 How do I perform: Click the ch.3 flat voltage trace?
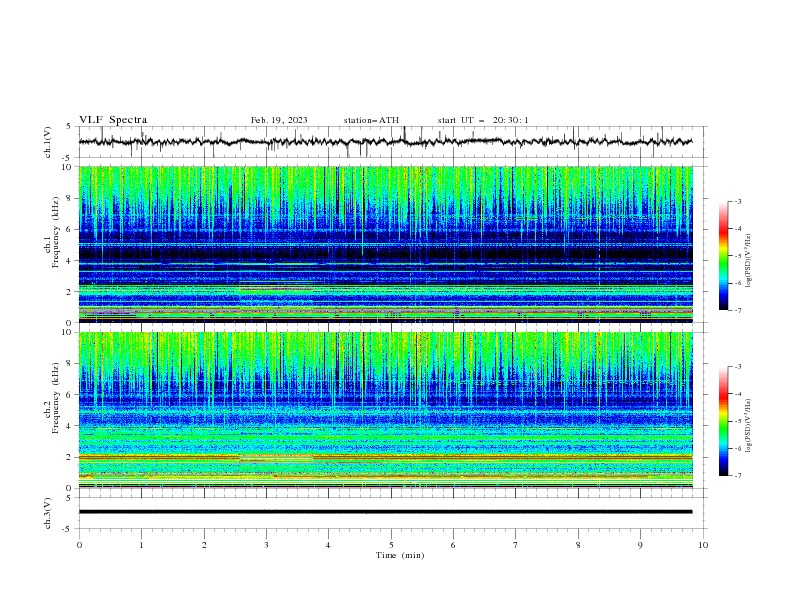385,512
